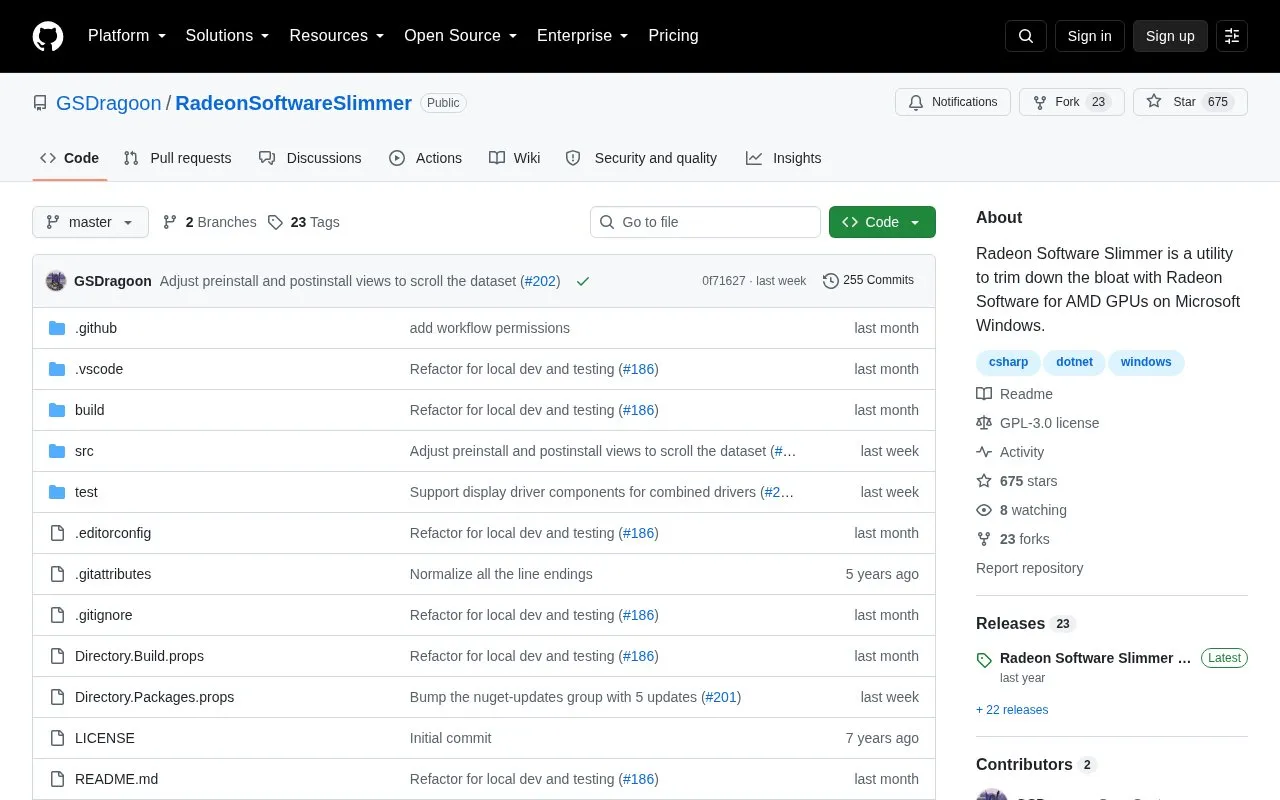1280x800 pixels.
Task: Open the master branch selector
Action: (90, 222)
